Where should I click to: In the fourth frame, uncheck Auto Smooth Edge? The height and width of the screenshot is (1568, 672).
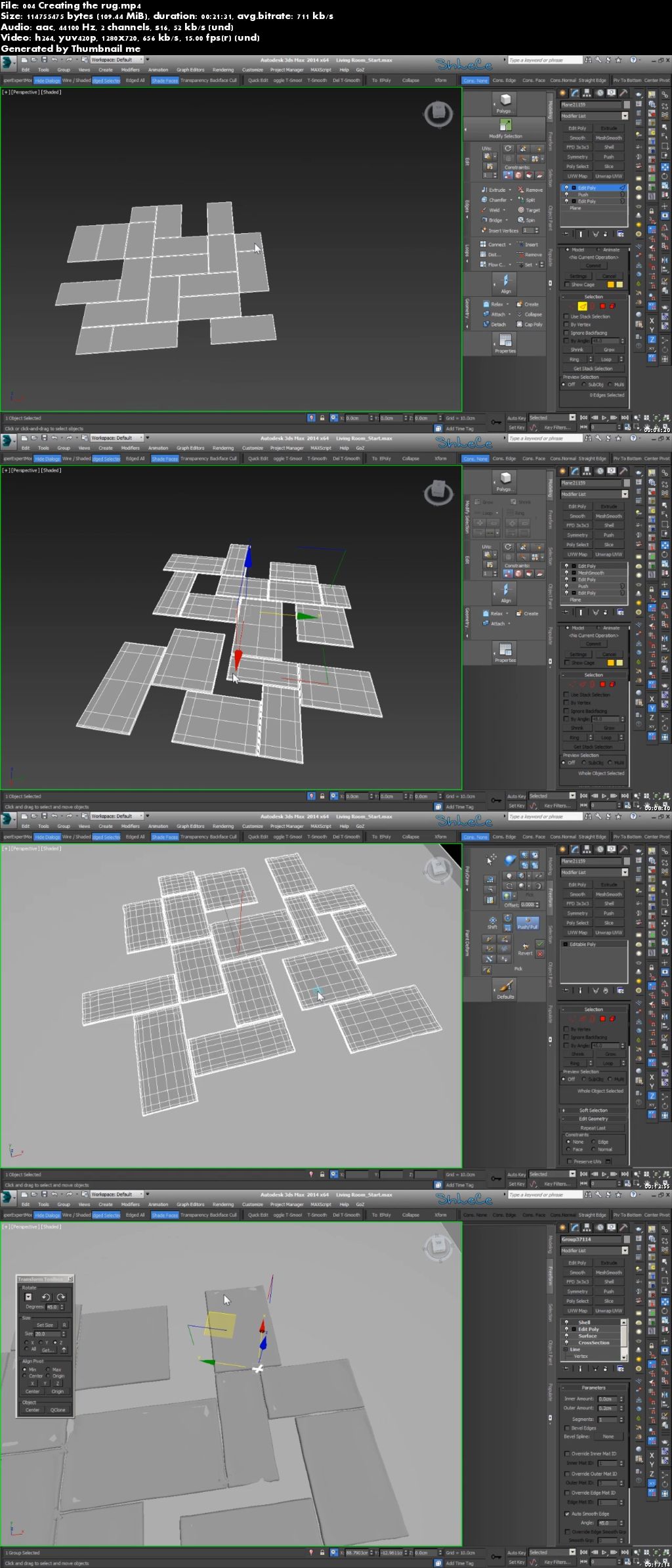[x=587, y=1514]
